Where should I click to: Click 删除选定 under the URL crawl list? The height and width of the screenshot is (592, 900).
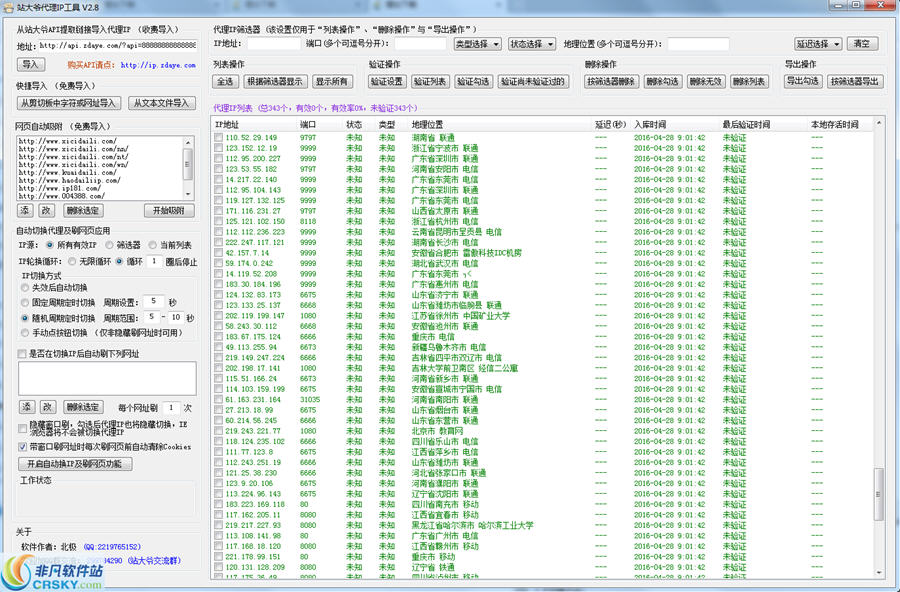click(x=83, y=211)
